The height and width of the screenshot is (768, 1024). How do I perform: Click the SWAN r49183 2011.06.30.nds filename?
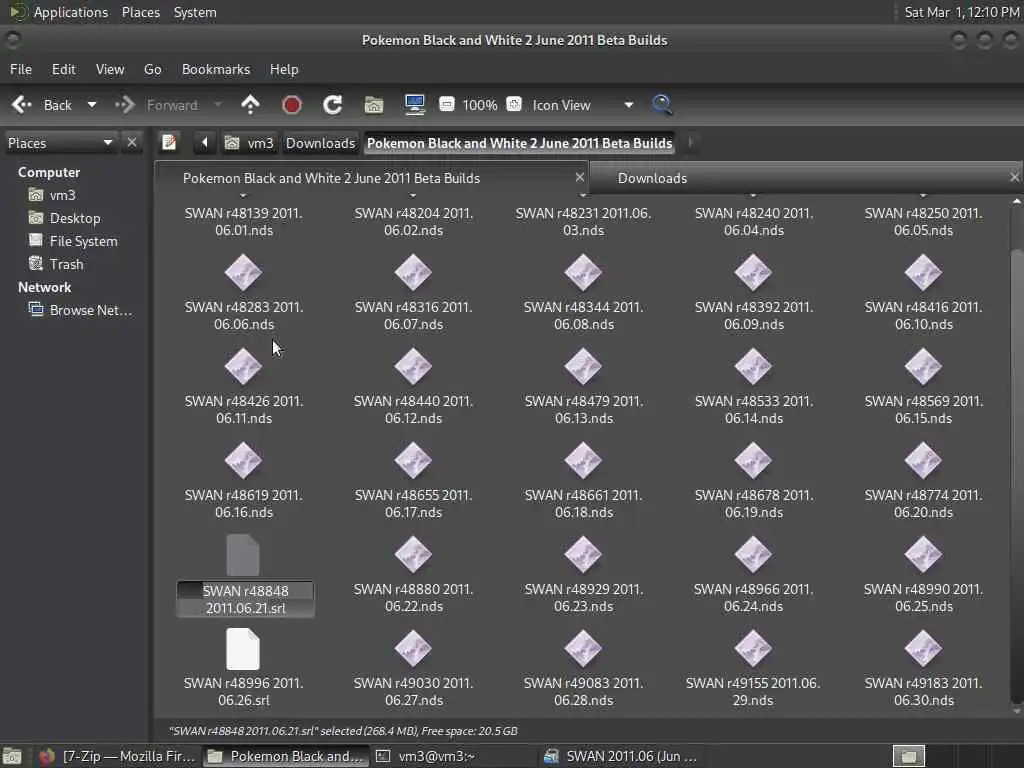(923, 692)
